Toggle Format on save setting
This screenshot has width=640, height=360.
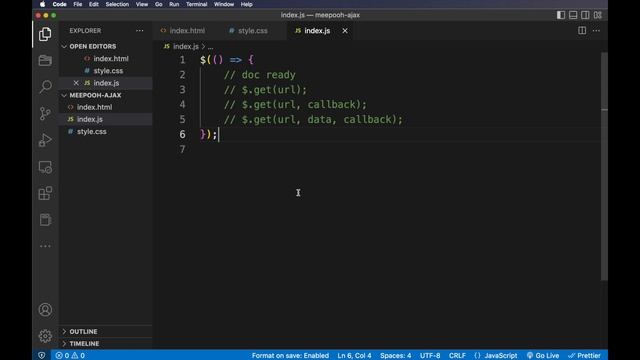click(290, 356)
